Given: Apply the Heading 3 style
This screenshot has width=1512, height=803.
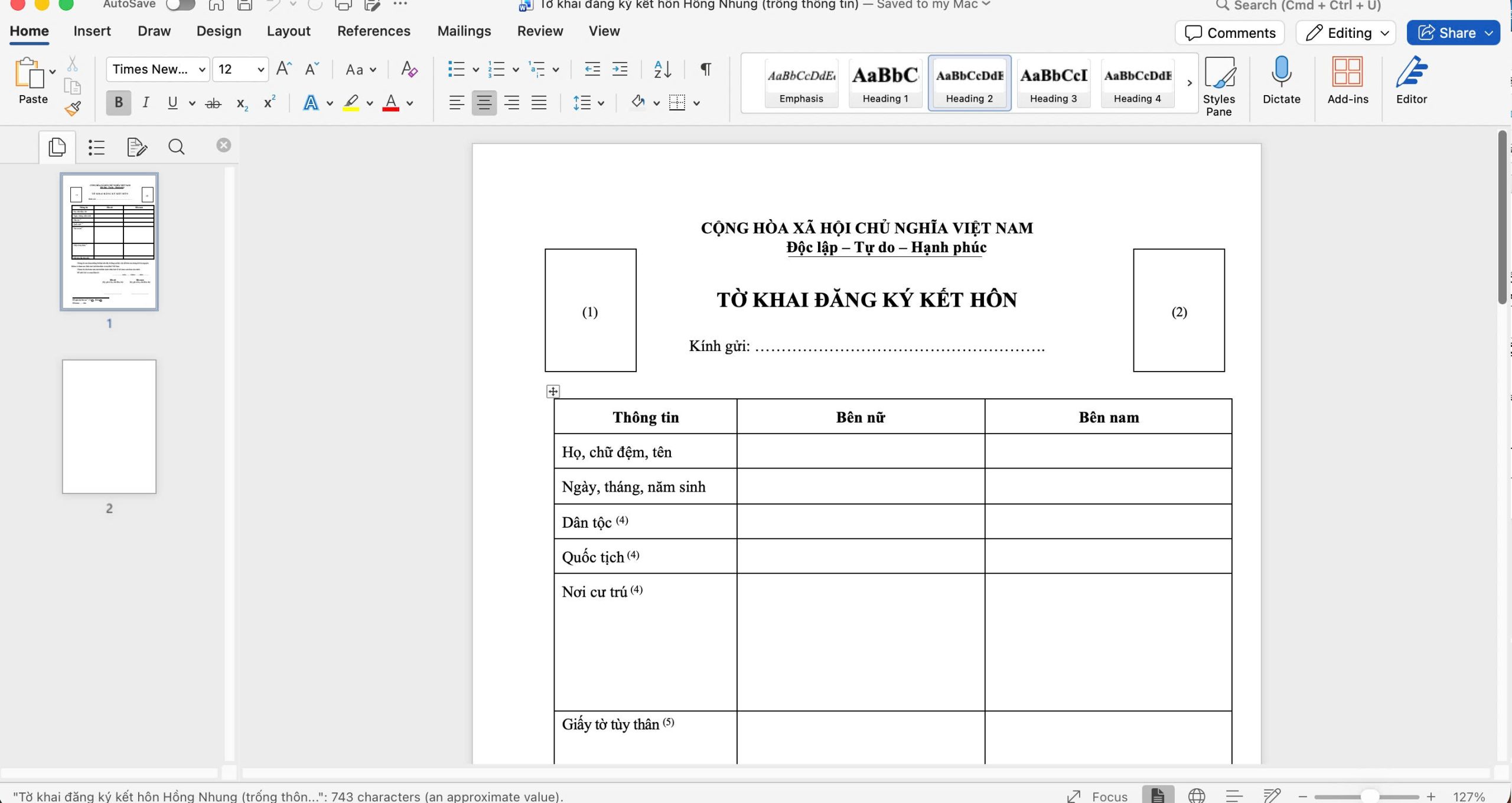Looking at the screenshot, I should click(1053, 83).
